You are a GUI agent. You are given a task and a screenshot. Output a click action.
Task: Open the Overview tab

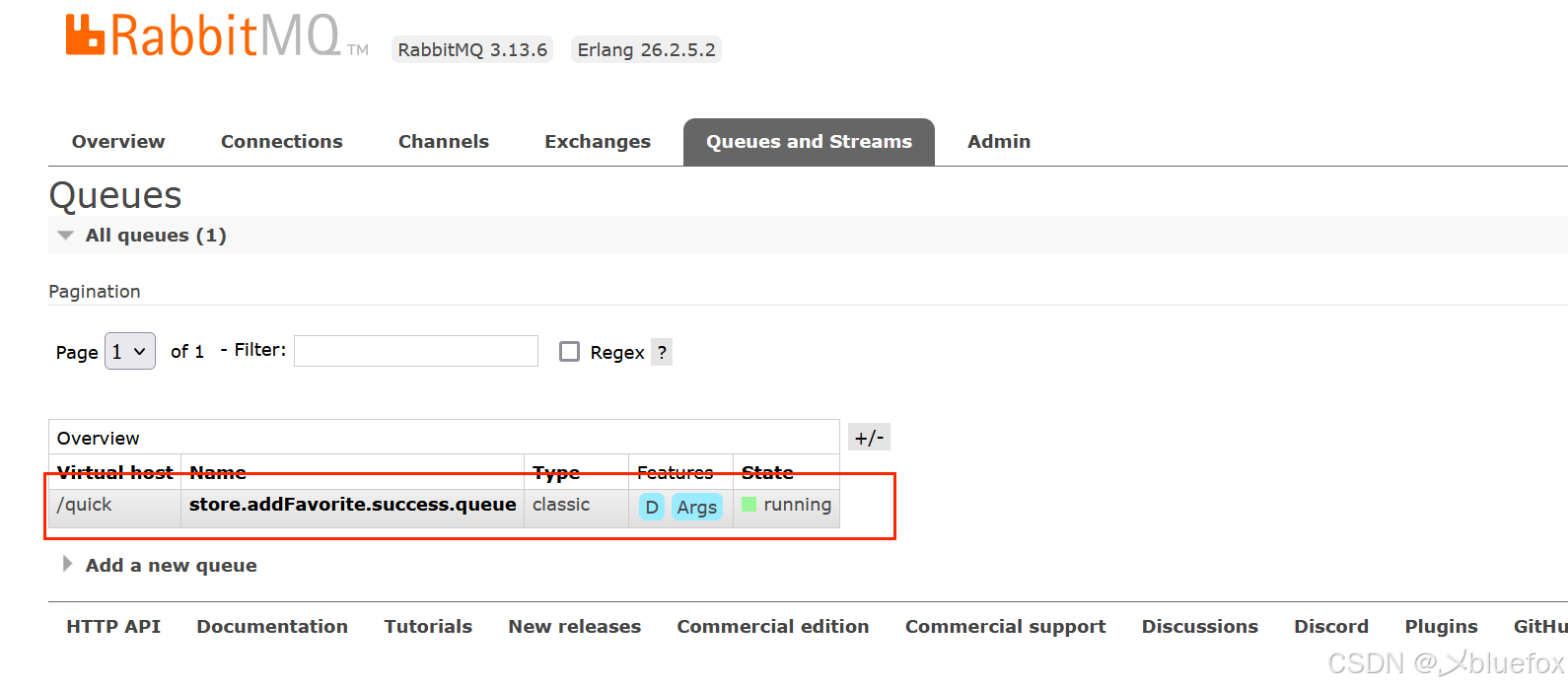(118, 141)
